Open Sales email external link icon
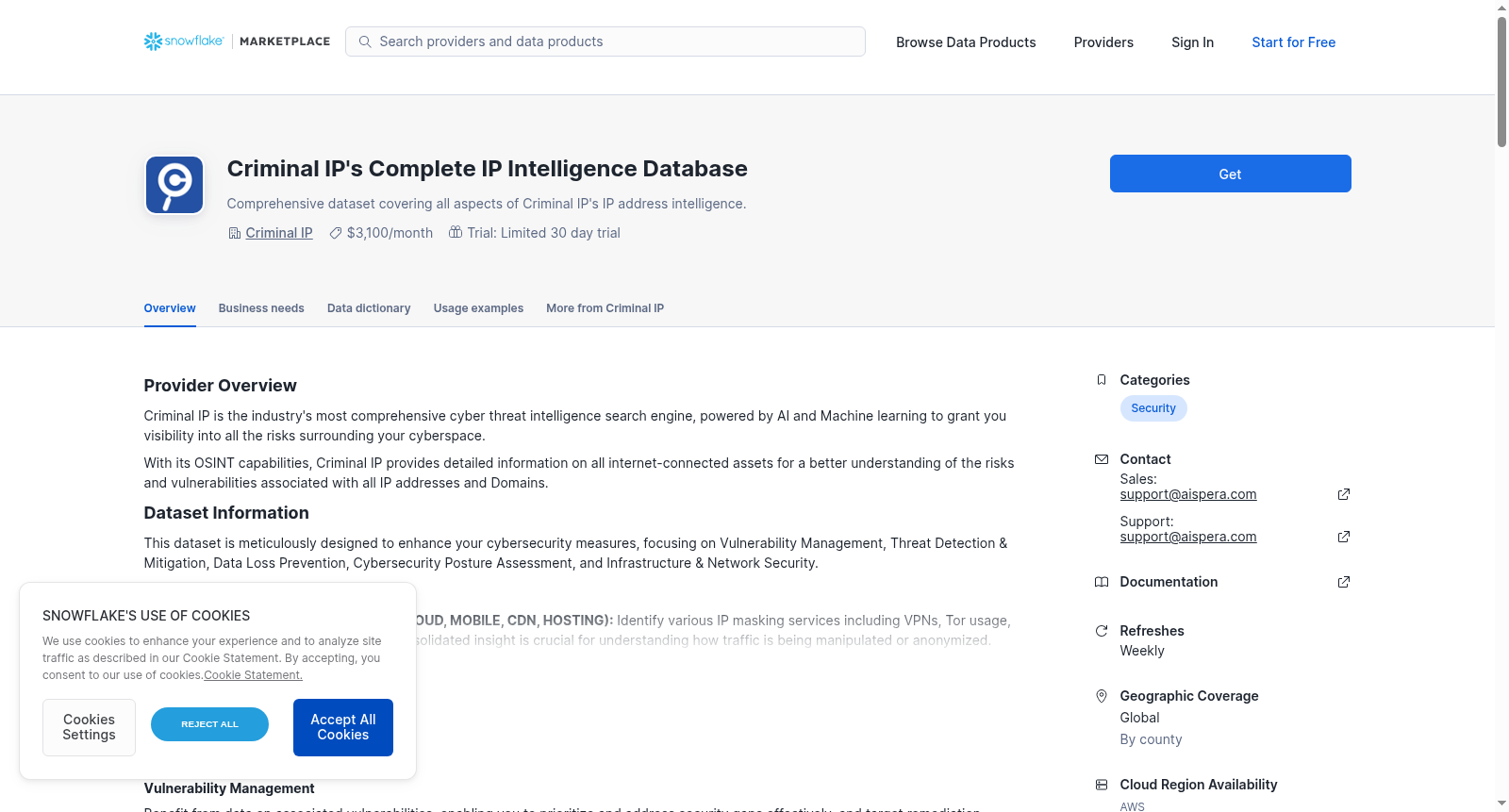Viewport: 1509px width, 812px height. coord(1344,494)
